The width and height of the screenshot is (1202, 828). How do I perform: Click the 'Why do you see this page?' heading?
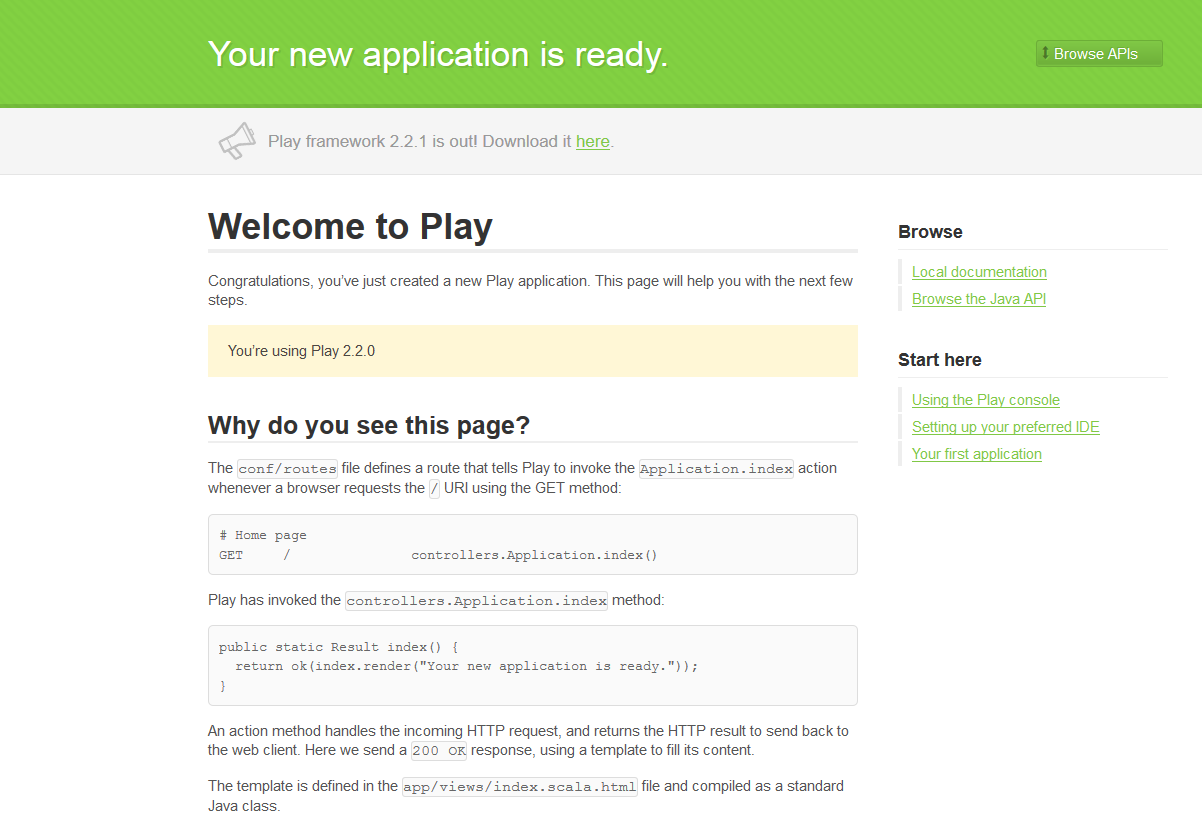point(369,425)
